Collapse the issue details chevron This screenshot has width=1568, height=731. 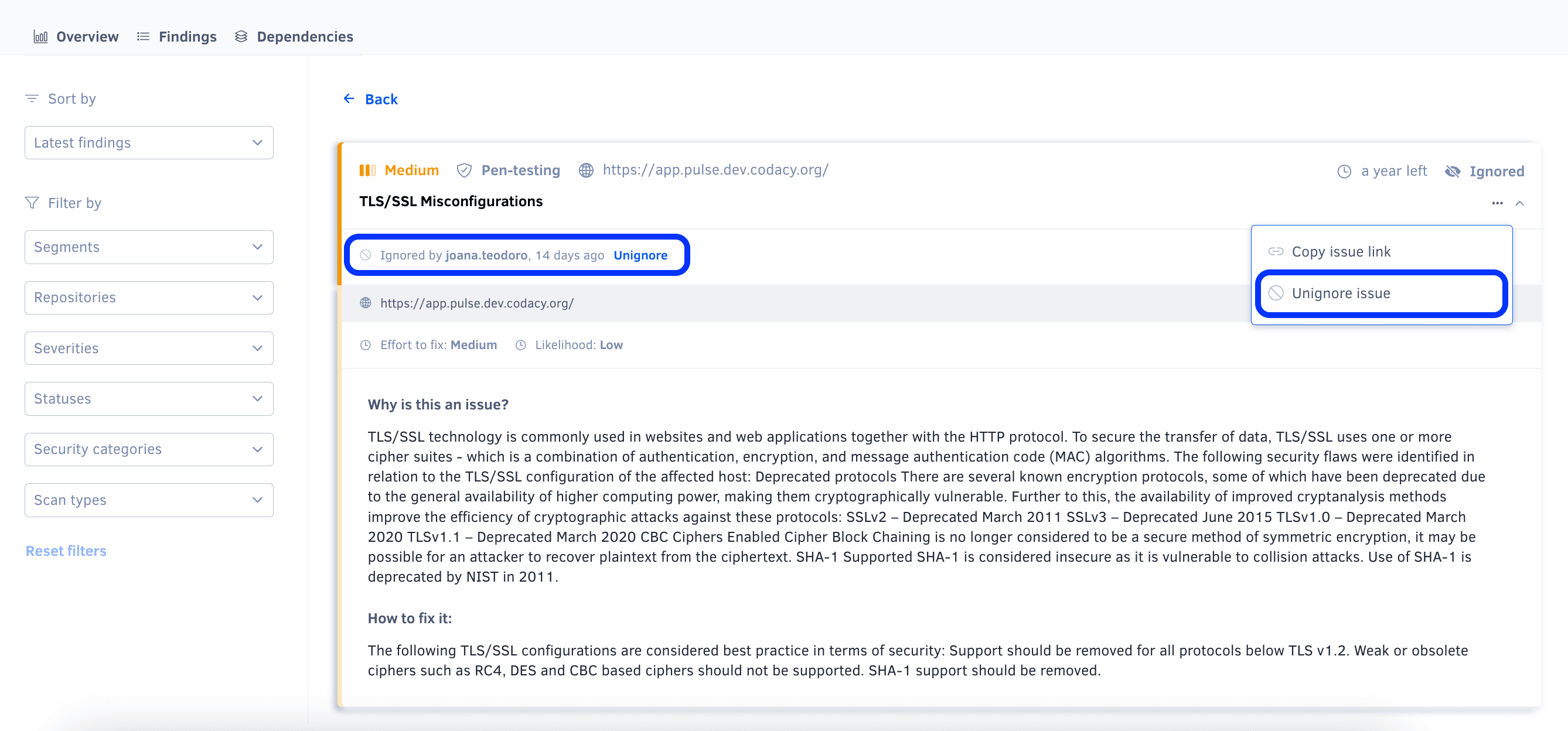1520,203
